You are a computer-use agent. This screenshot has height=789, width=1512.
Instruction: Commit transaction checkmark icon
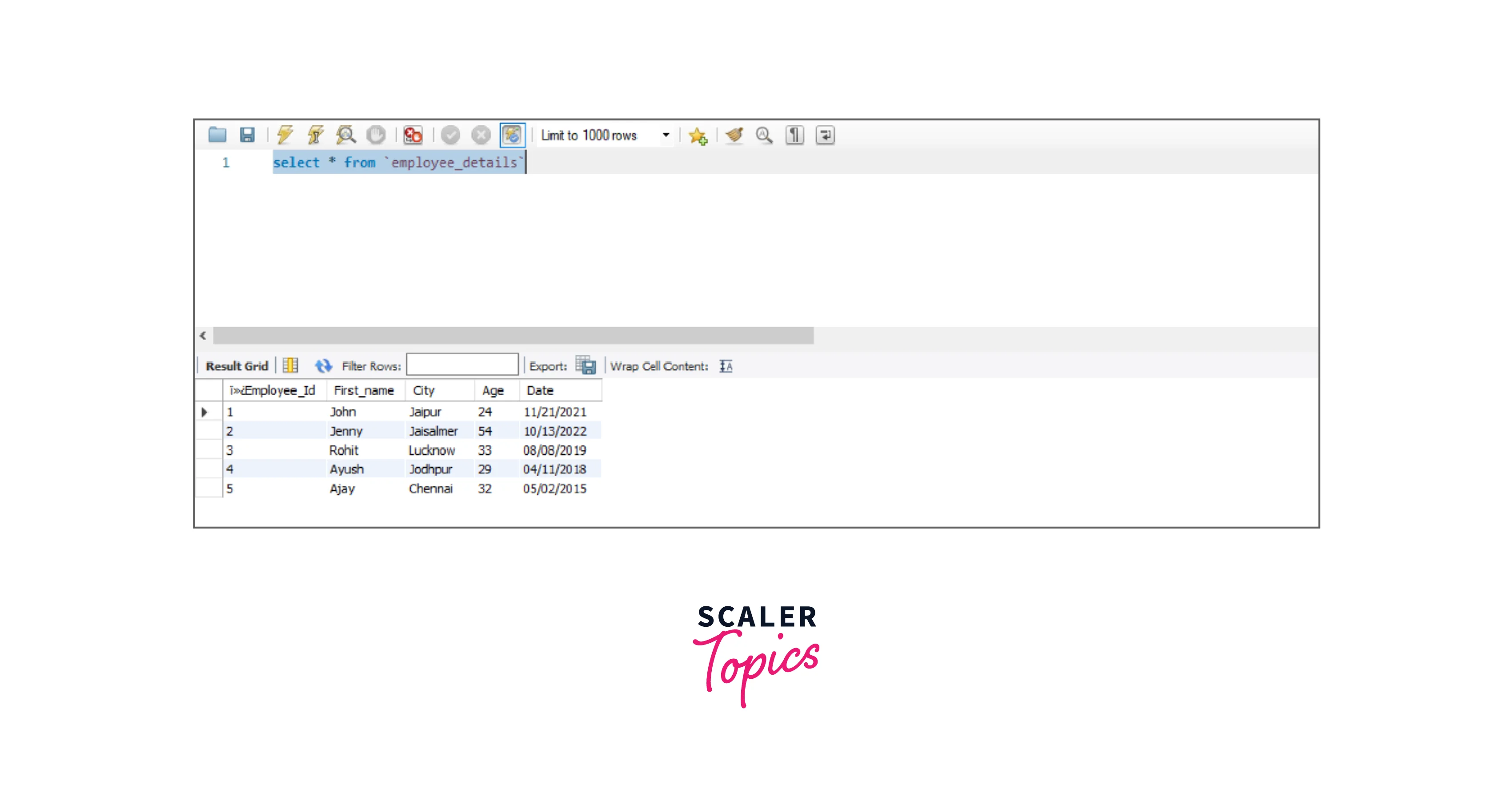point(451,135)
